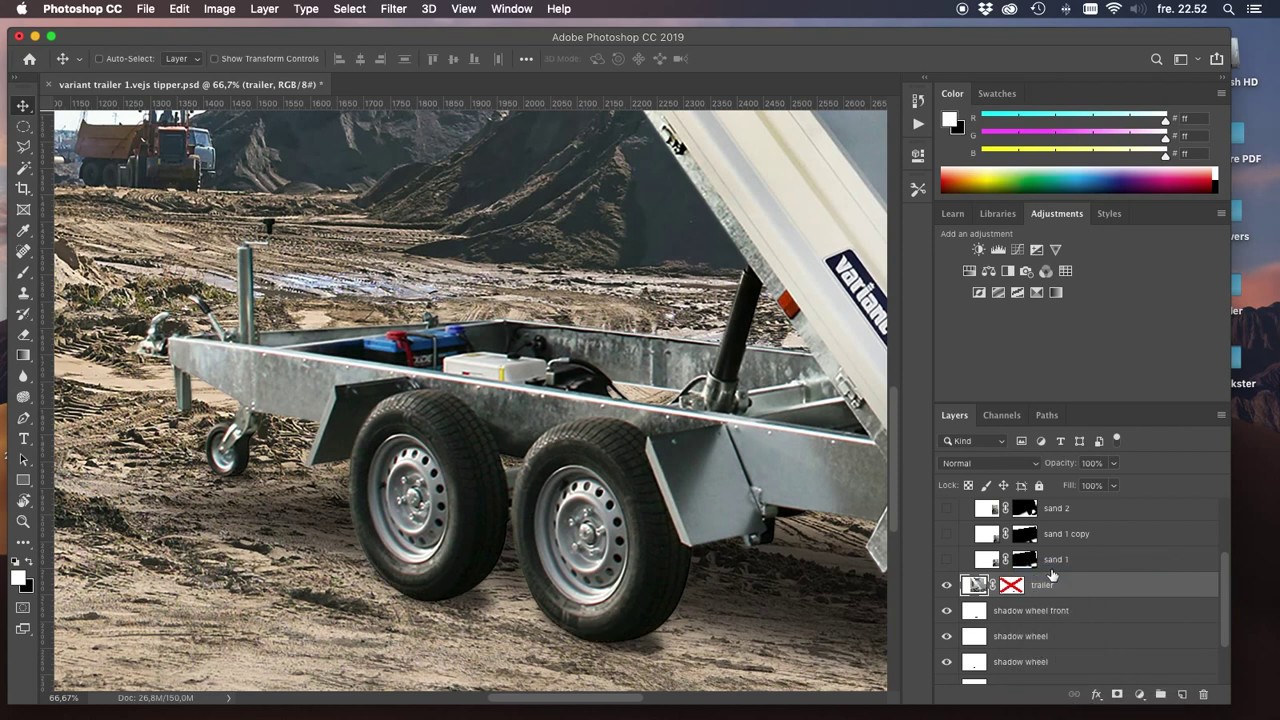Select the Gradient tool
The height and width of the screenshot is (720, 1280).
pyautogui.click(x=23, y=355)
